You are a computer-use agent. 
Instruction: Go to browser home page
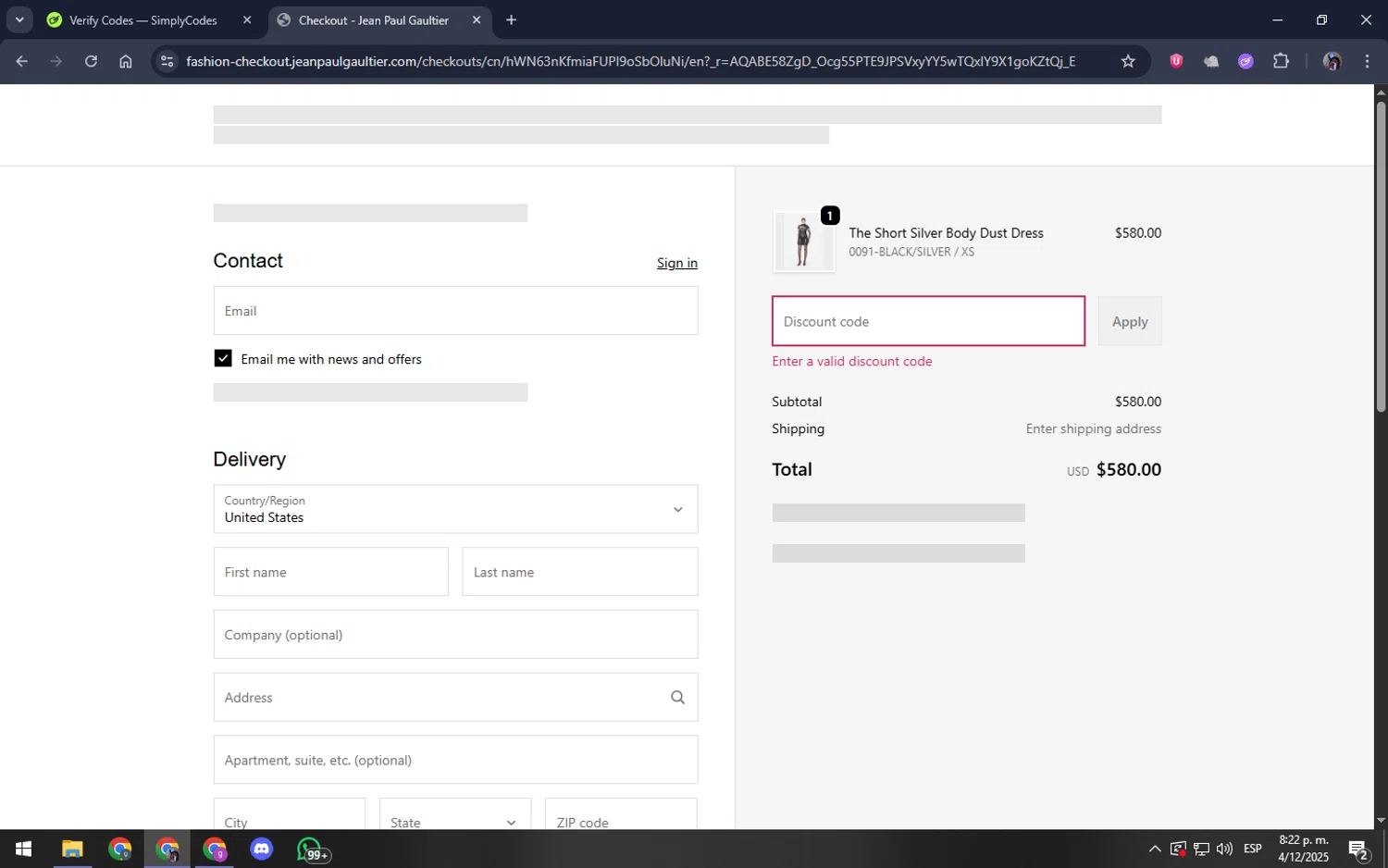coord(126,61)
